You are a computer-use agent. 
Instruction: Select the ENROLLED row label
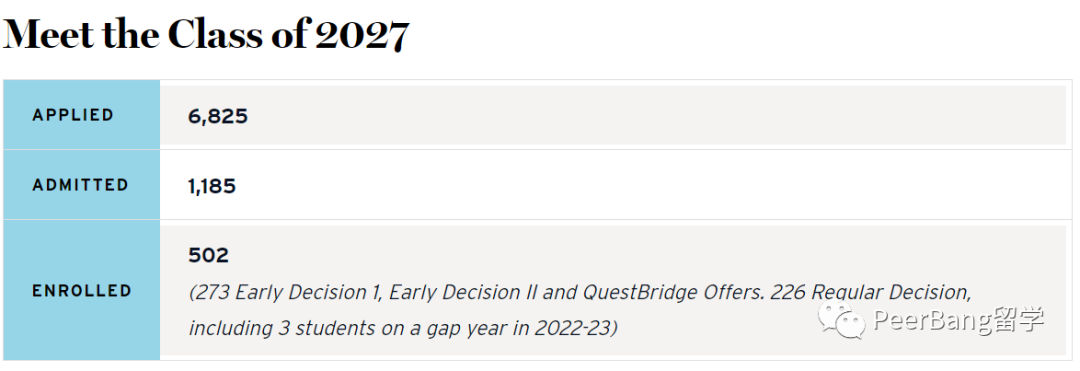point(82,290)
